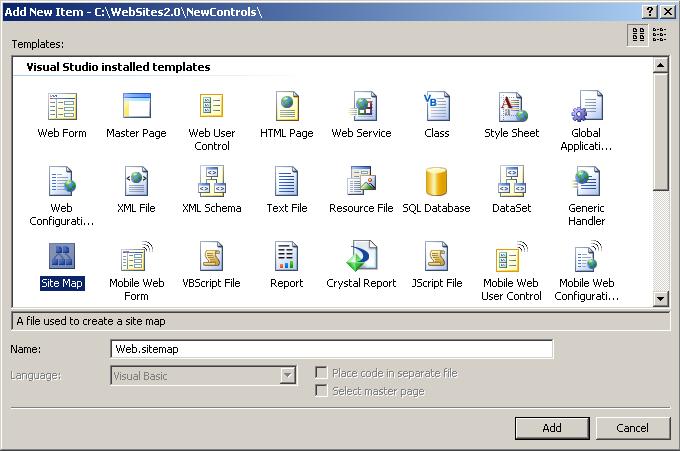
Task: Toggle Place code in separate file checkbox
Action: coord(321,373)
